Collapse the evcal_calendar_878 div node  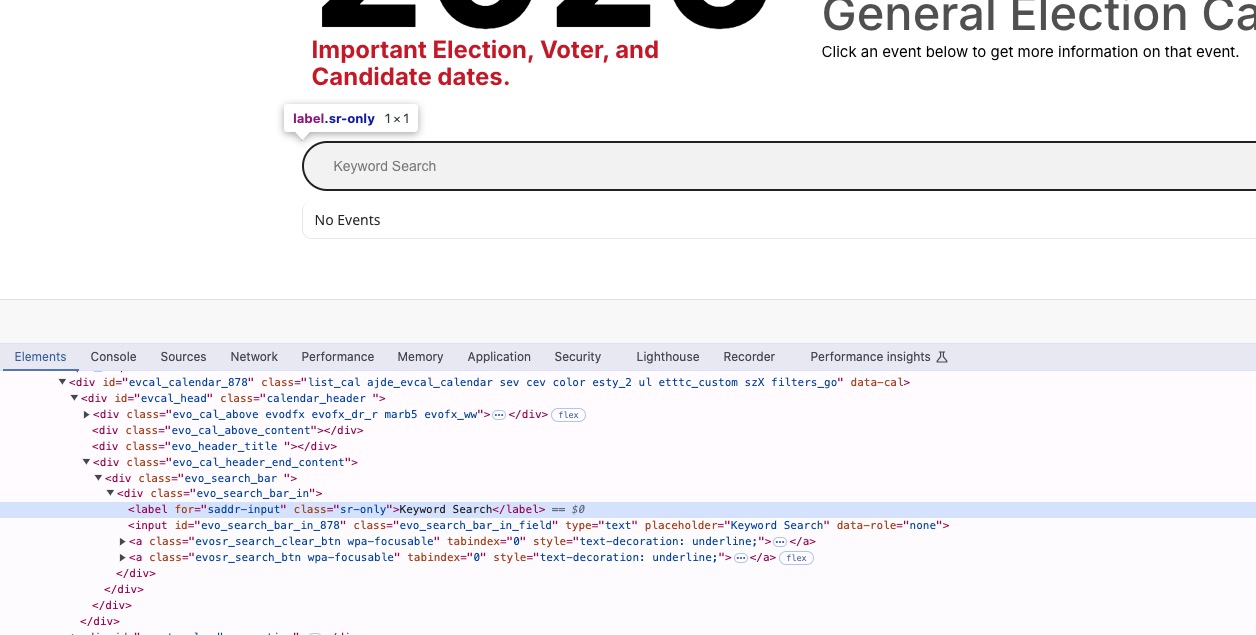point(62,382)
